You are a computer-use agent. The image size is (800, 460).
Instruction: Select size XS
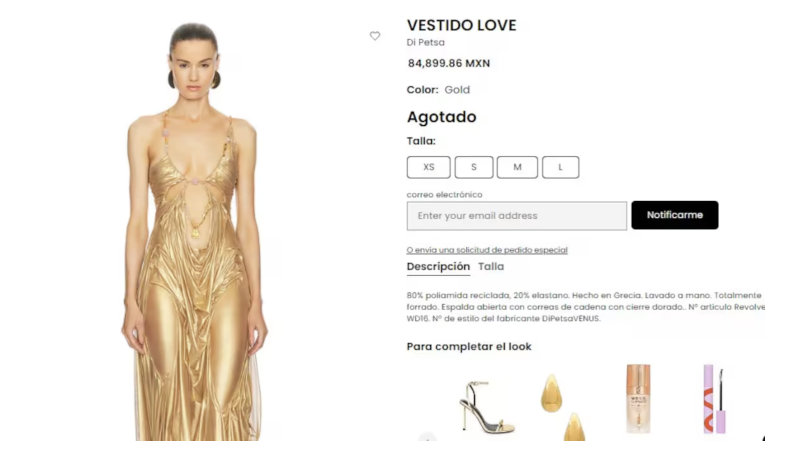tap(429, 167)
